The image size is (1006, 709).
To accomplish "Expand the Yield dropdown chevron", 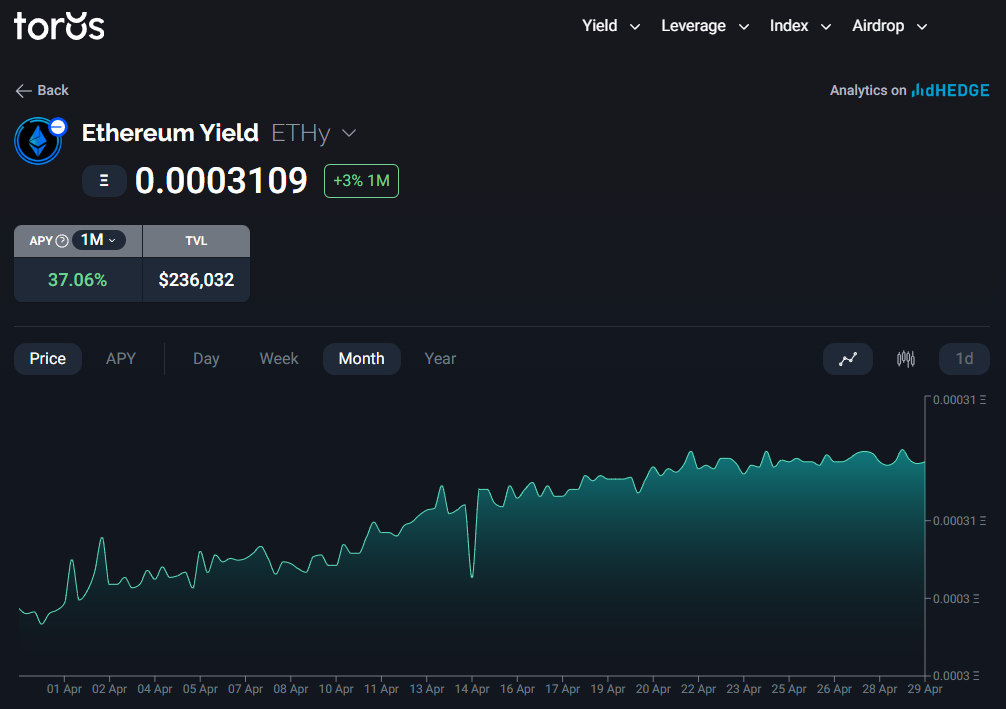I will pyautogui.click(x=635, y=27).
